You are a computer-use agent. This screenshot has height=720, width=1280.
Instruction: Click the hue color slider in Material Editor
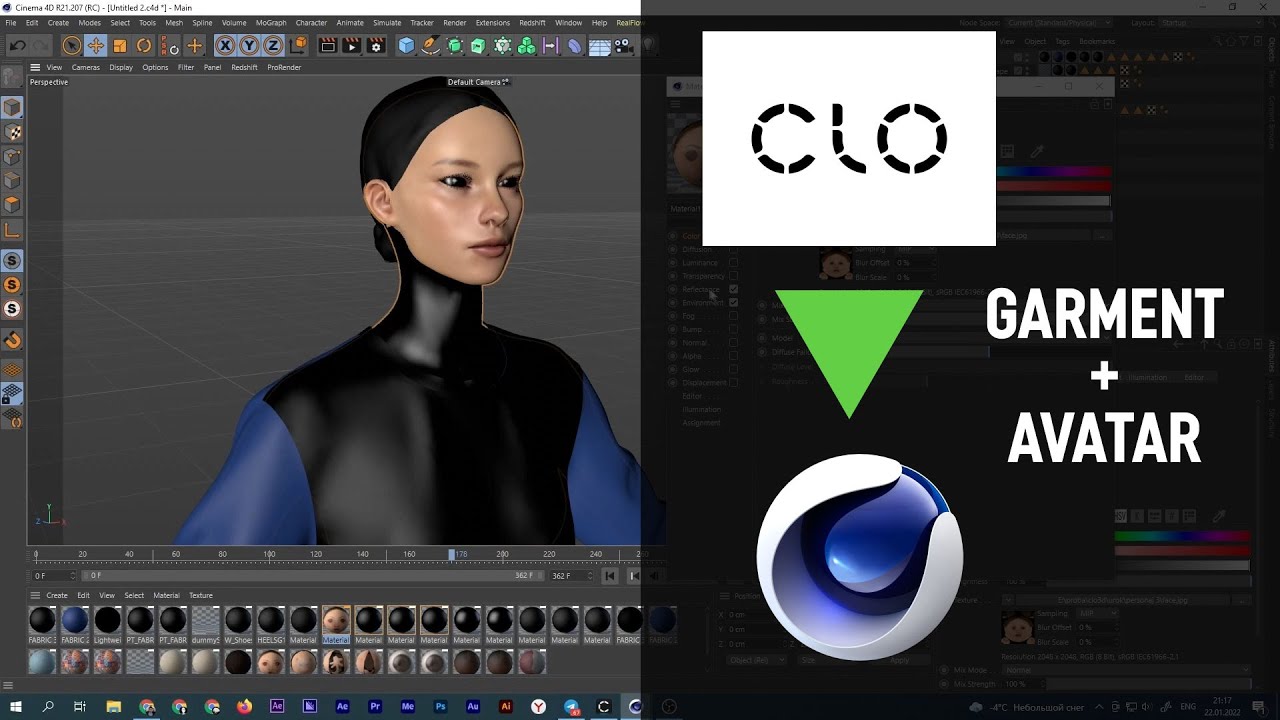tap(1054, 172)
